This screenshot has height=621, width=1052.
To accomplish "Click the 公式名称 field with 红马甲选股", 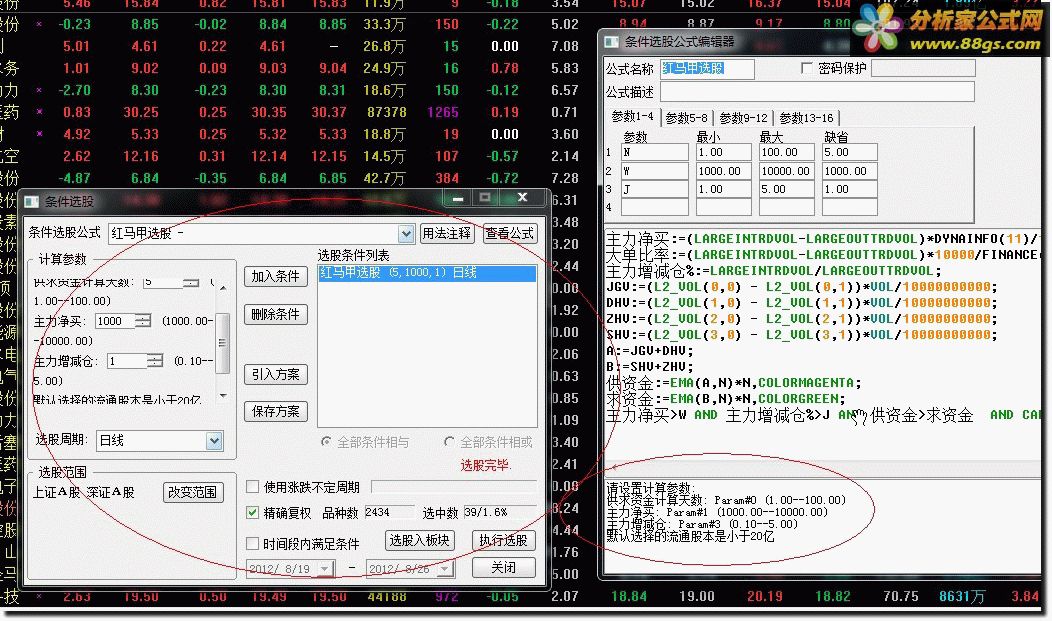I will (x=707, y=68).
